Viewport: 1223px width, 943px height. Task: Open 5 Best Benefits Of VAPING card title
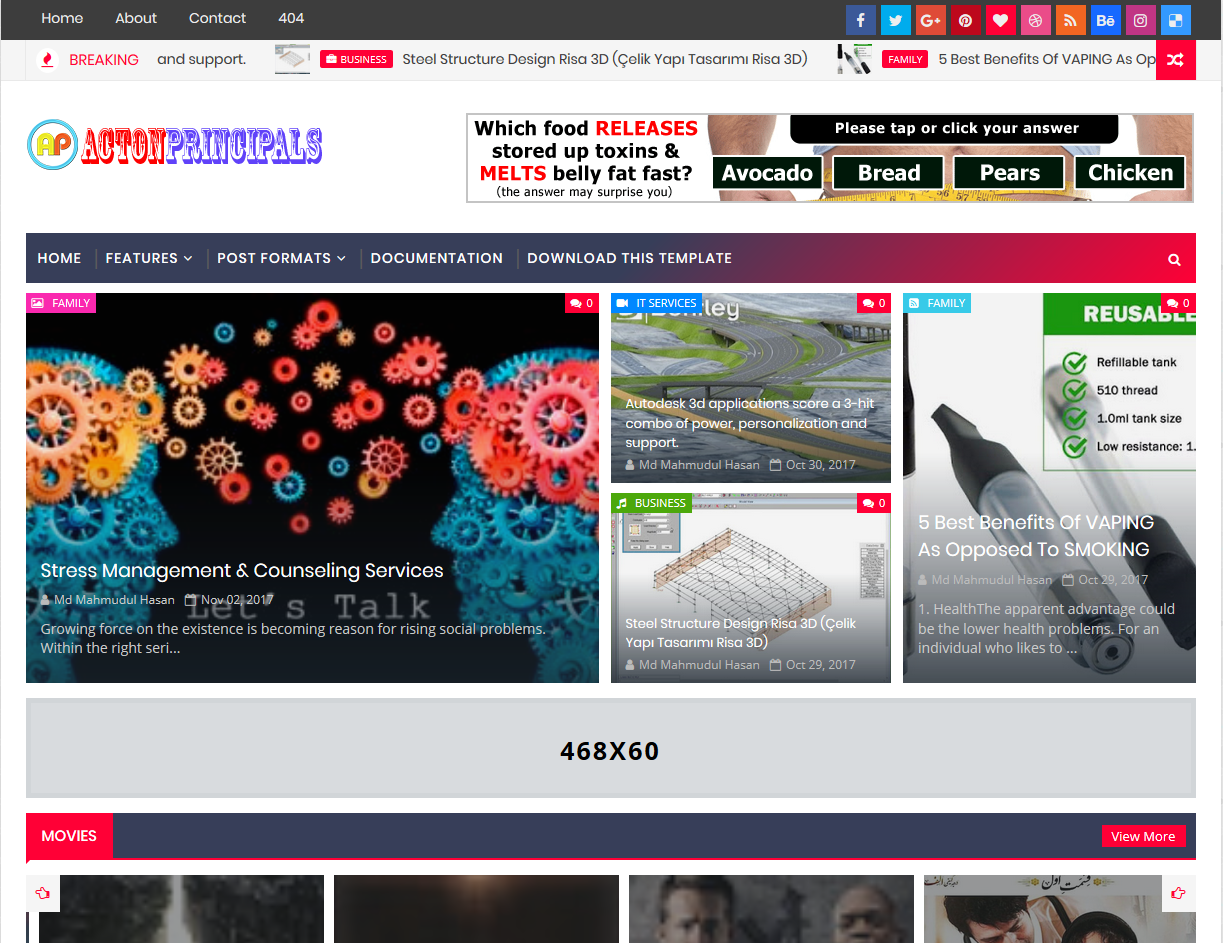pos(1036,536)
